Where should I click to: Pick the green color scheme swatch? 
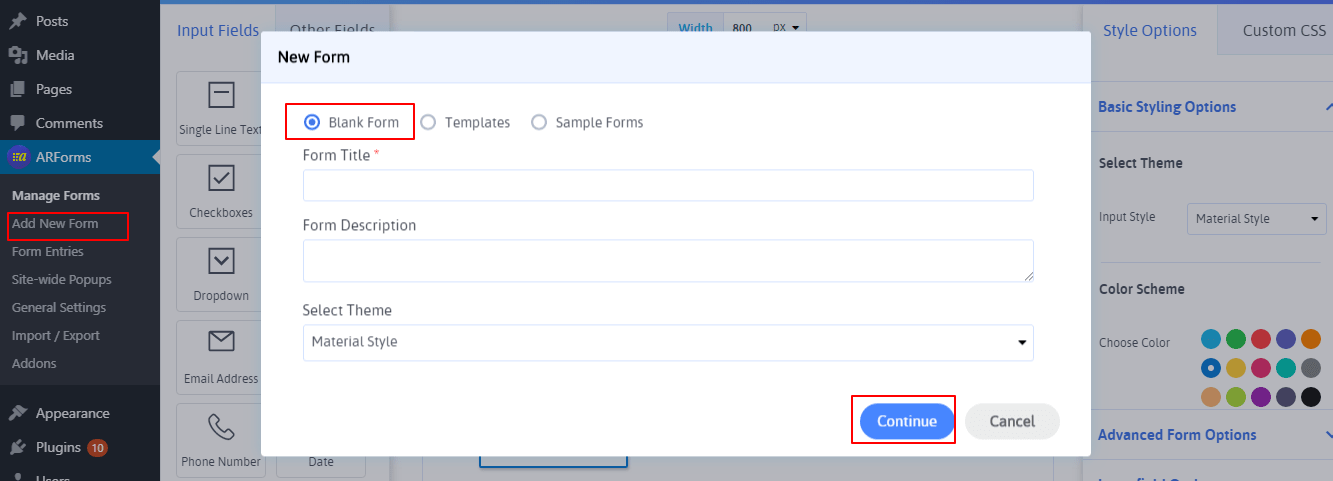[x=1236, y=339]
